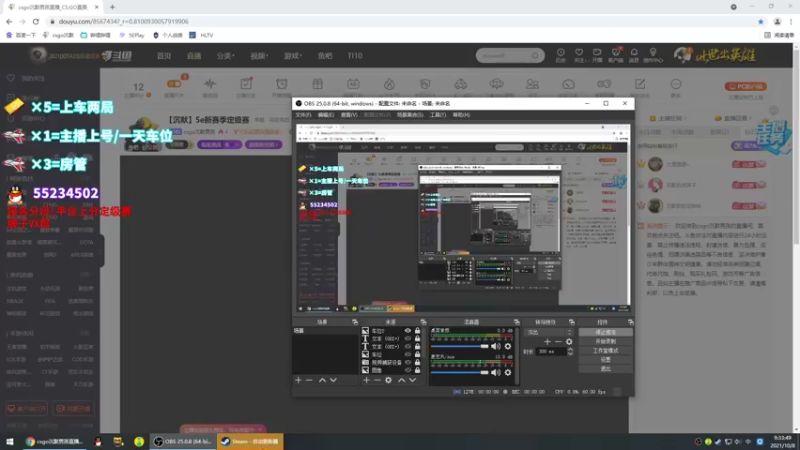Toggle visibility of video capture device source
800x450 pixels.
[408, 362]
